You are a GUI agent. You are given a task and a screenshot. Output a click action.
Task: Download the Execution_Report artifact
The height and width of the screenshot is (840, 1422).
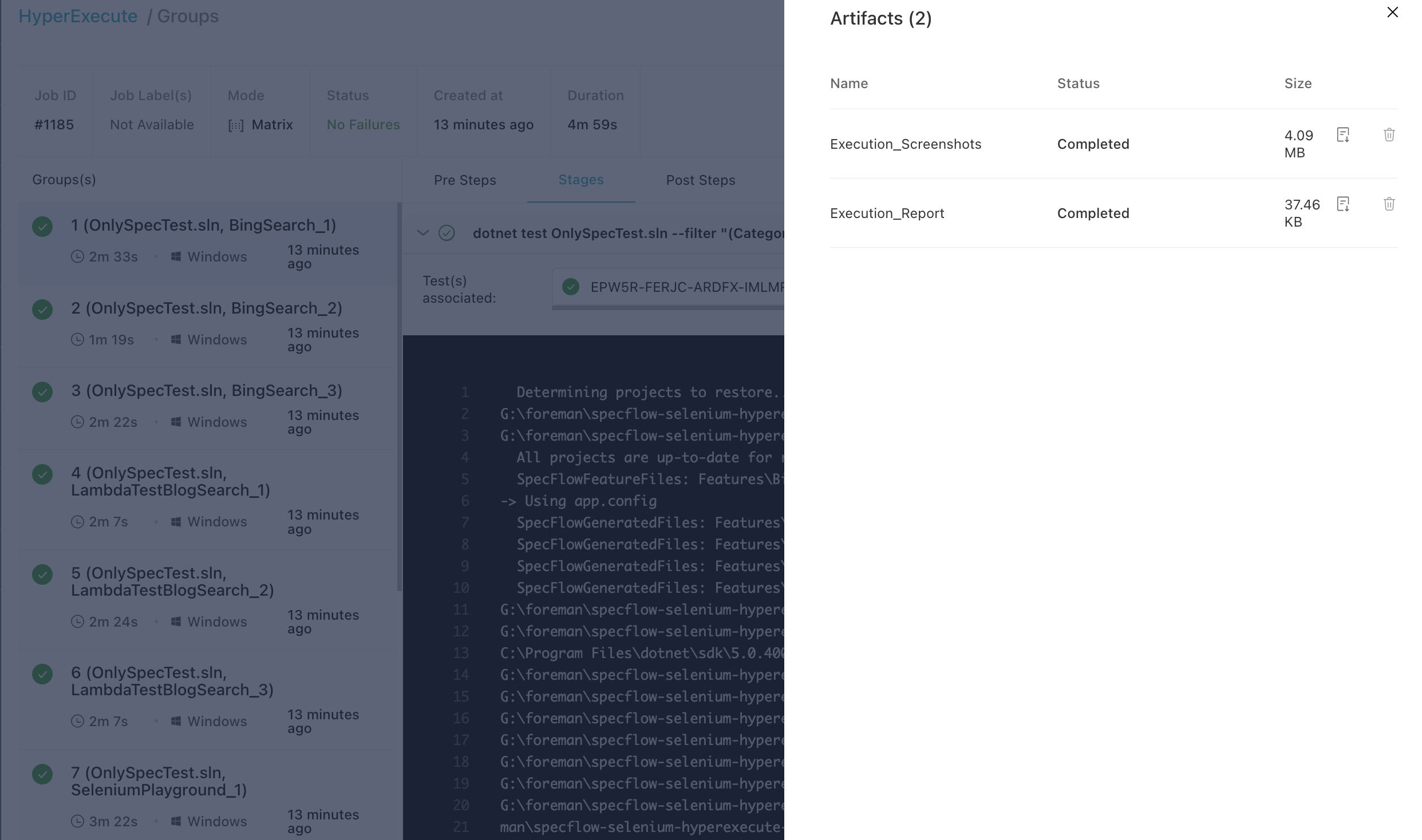(x=1343, y=204)
